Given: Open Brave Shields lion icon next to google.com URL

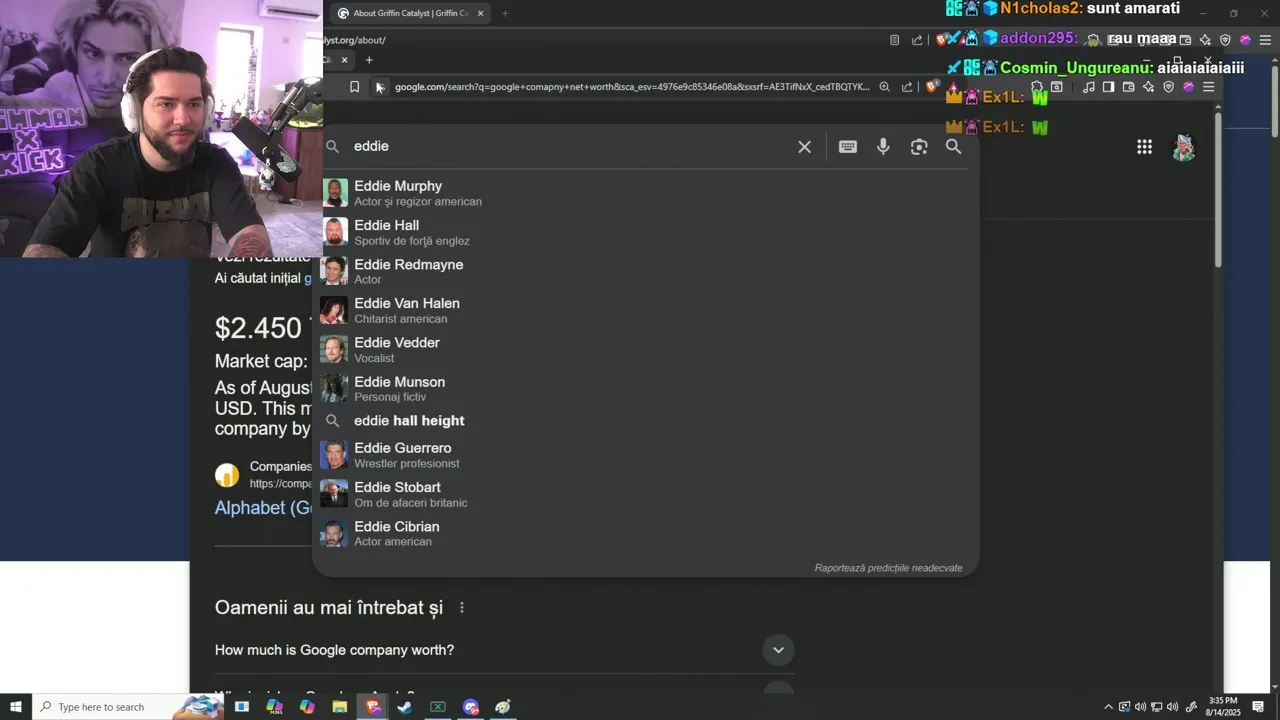Looking at the screenshot, I should [931, 87].
